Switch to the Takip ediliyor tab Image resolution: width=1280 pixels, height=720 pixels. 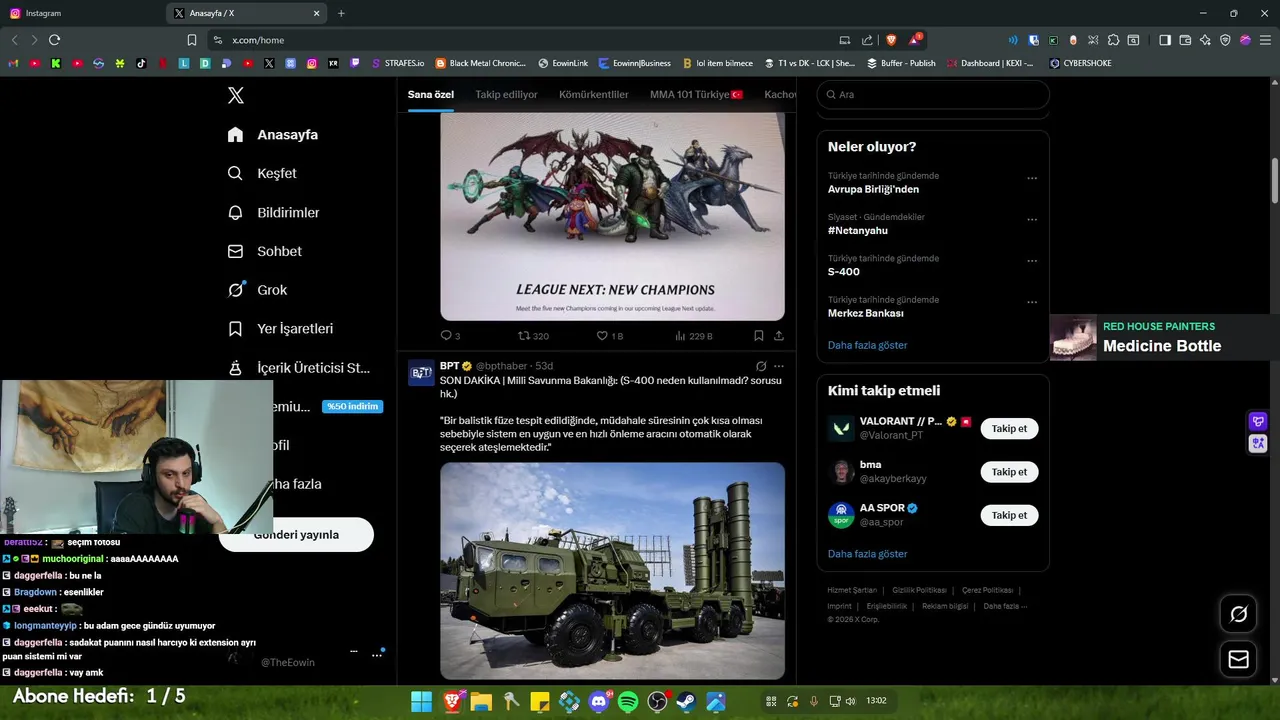point(506,94)
